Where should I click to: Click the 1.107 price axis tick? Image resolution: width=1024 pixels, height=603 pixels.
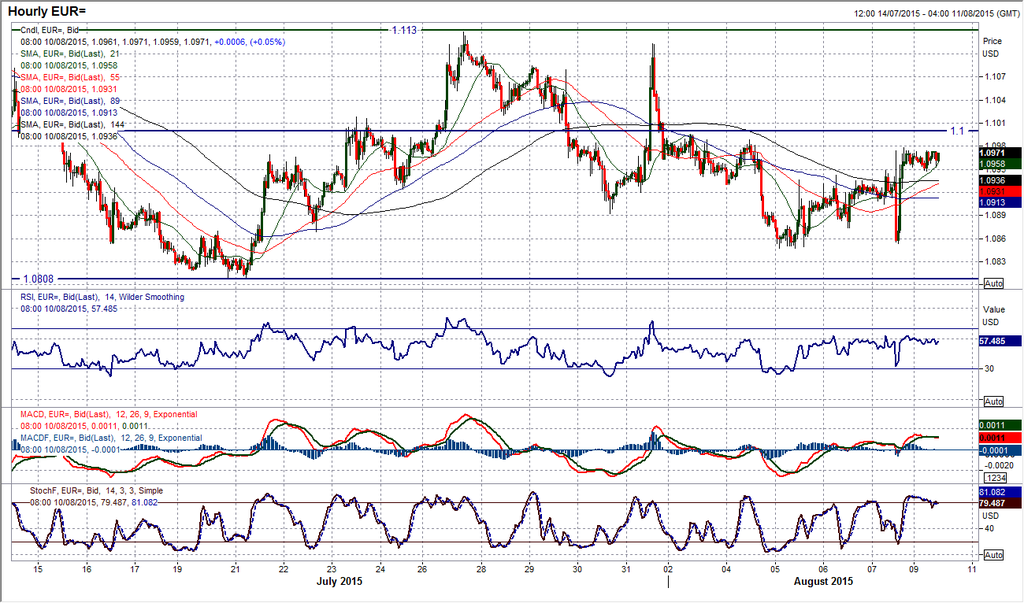pyautogui.click(x=995, y=76)
